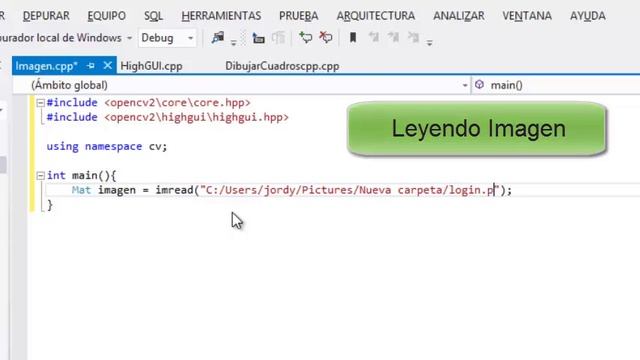Open the main() member dropdown

(x=556, y=85)
